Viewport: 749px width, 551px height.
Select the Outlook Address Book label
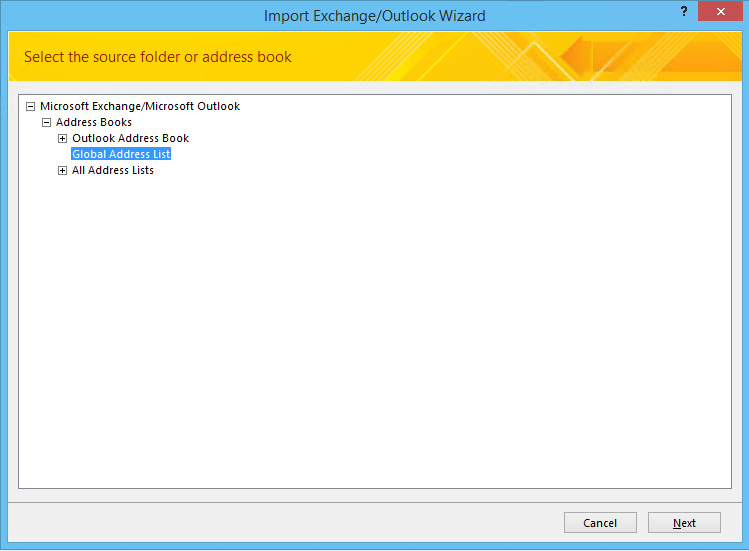[130, 138]
